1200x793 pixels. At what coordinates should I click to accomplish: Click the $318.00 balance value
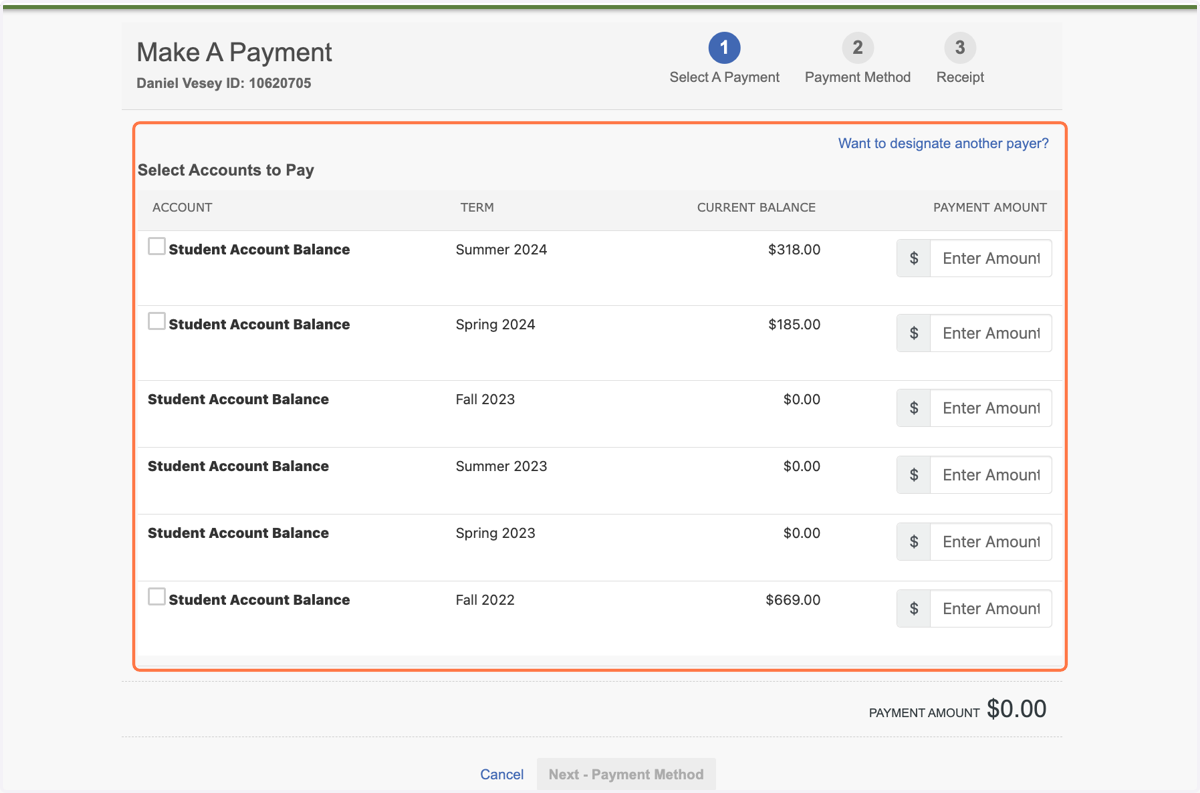(x=794, y=250)
